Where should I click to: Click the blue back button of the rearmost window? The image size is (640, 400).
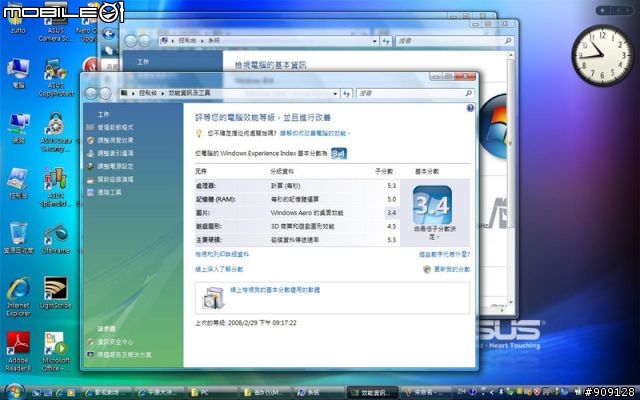pyautogui.click(x=109, y=33)
